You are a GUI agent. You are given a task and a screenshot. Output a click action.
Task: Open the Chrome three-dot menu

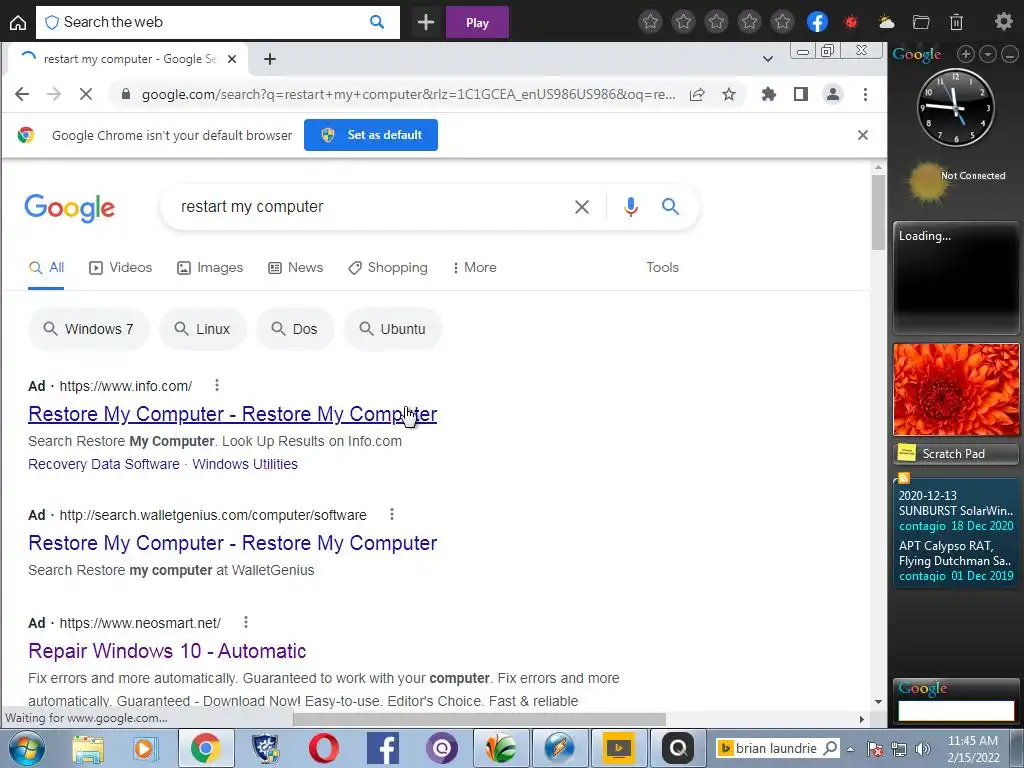click(x=865, y=94)
